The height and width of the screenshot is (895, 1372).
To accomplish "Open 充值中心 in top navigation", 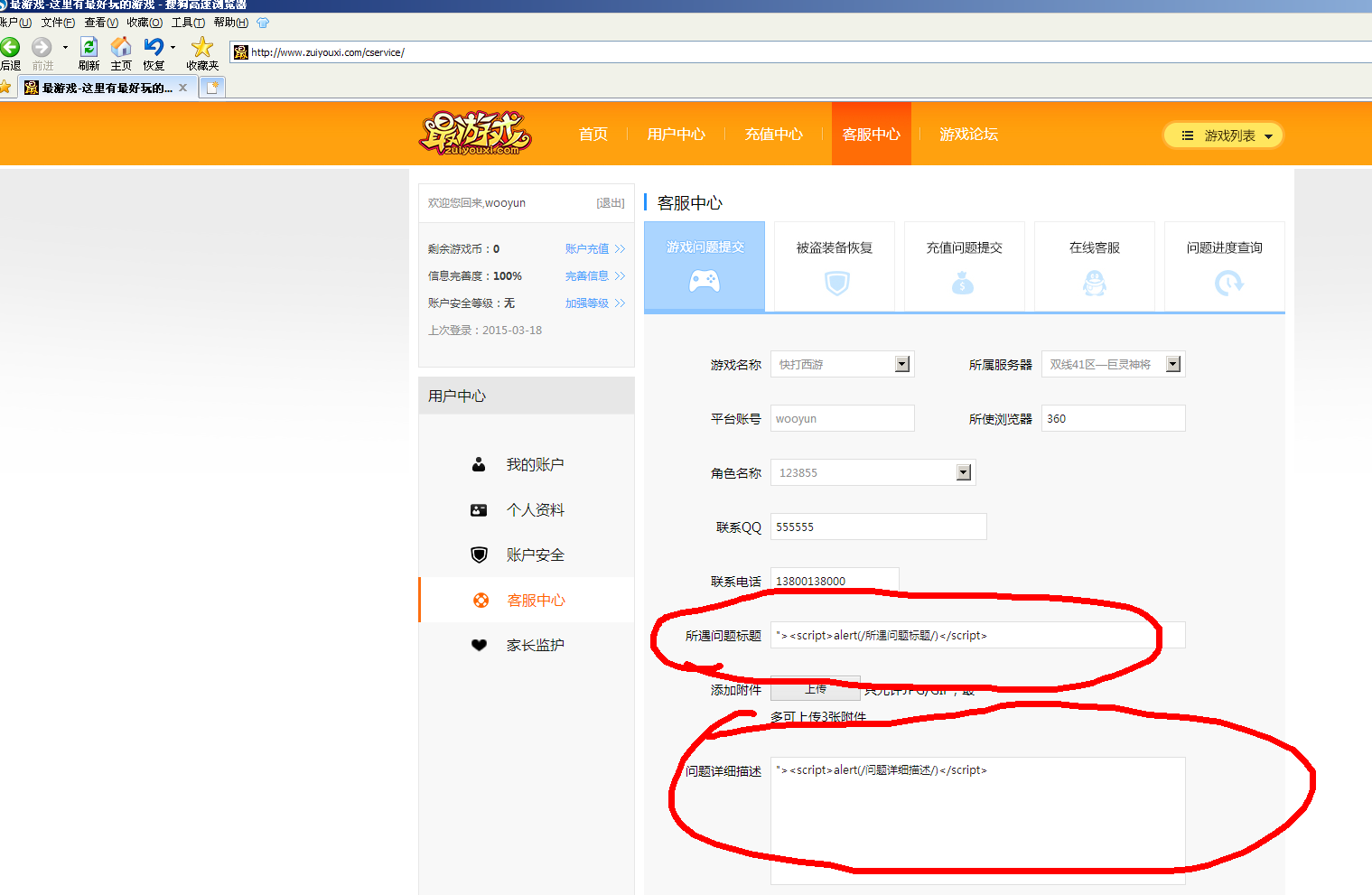I will click(774, 134).
